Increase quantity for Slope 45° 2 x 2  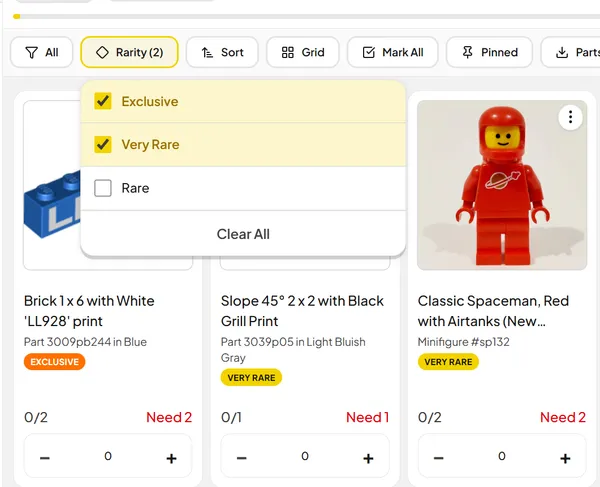coord(368,458)
